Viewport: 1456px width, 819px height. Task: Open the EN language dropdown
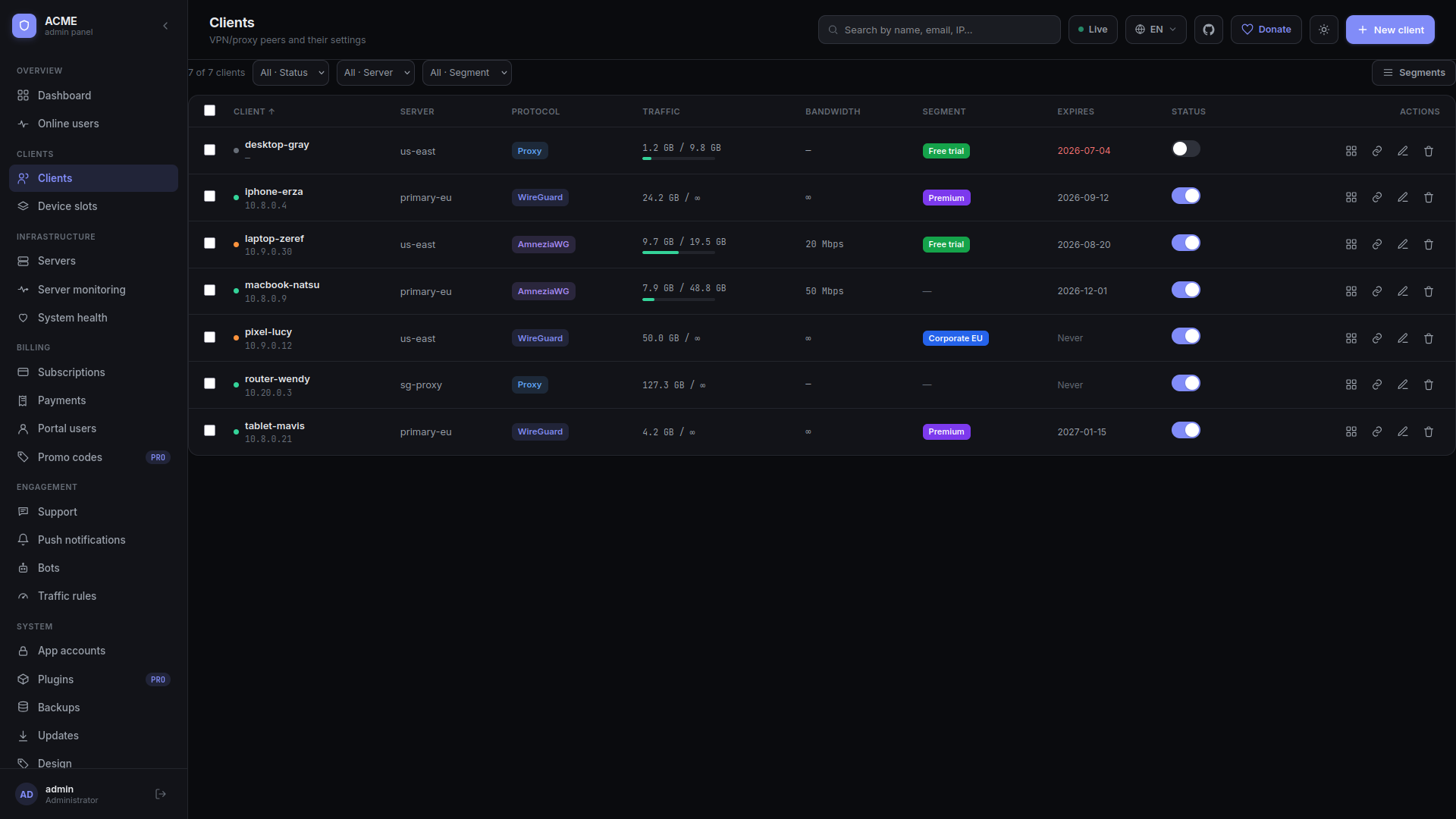click(1156, 30)
